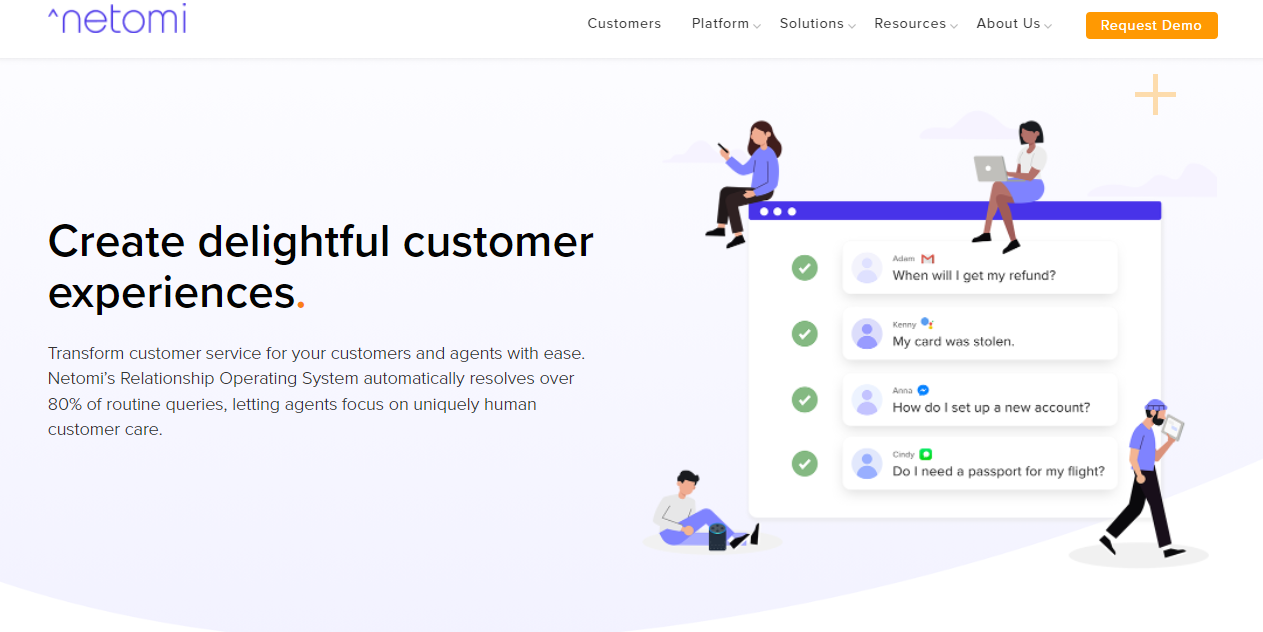Click the Messenger icon beside Anna
1263x632 pixels.
tap(923, 390)
